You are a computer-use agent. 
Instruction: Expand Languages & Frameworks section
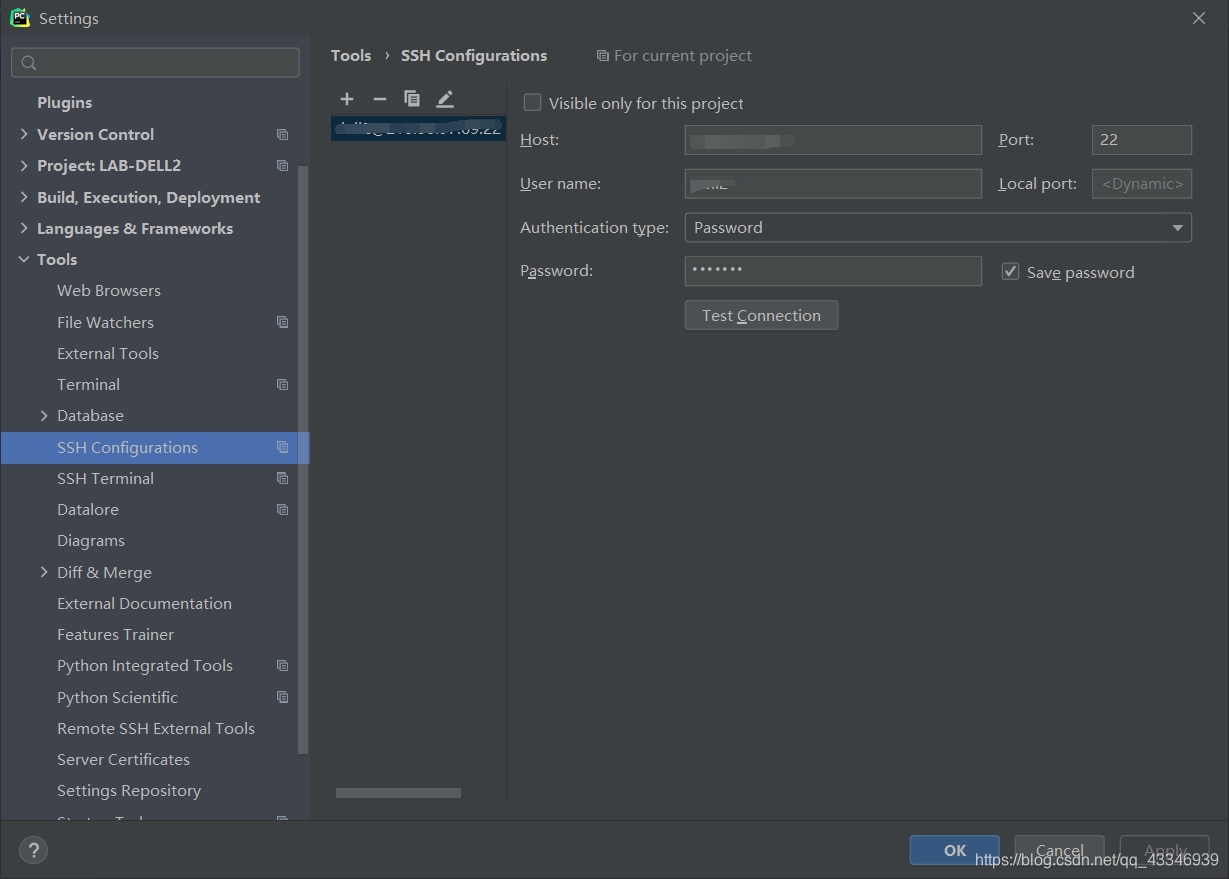tap(24, 228)
